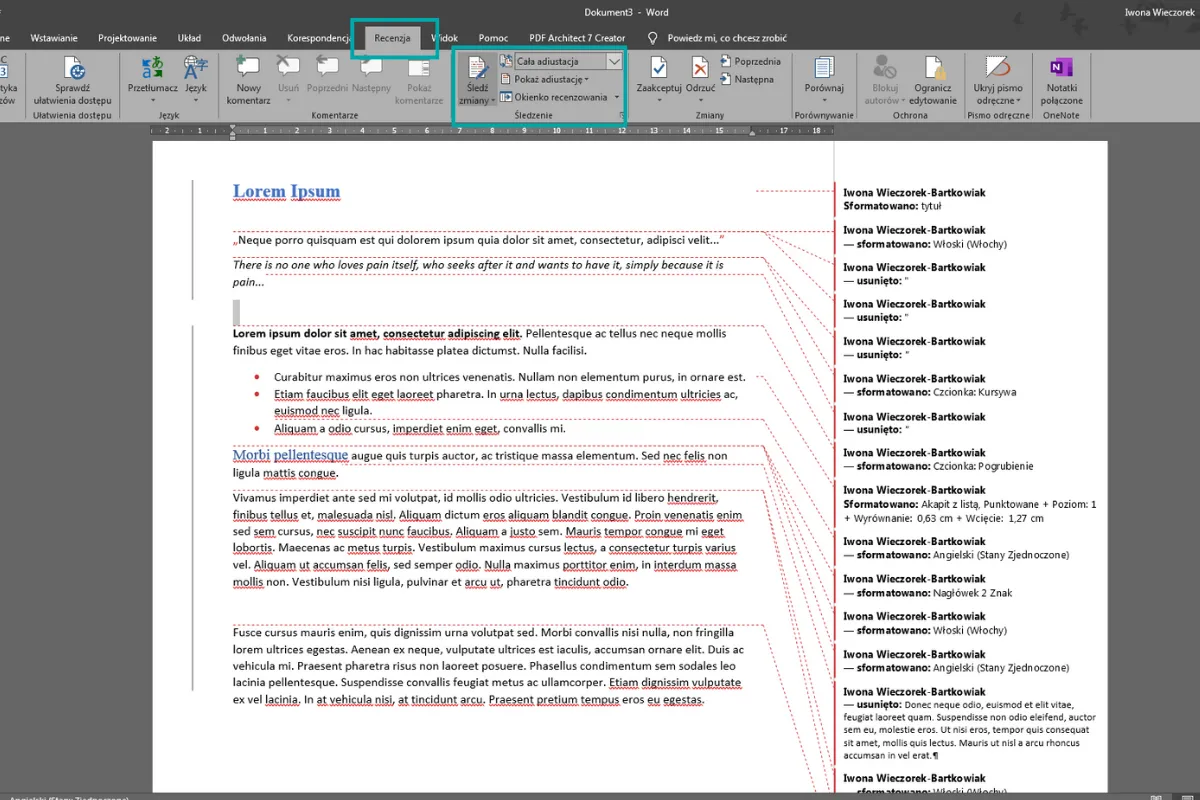Open the Cała adiustacja dropdown
Image resolution: width=1200 pixels, height=800 pixels.
coord(614,61)
